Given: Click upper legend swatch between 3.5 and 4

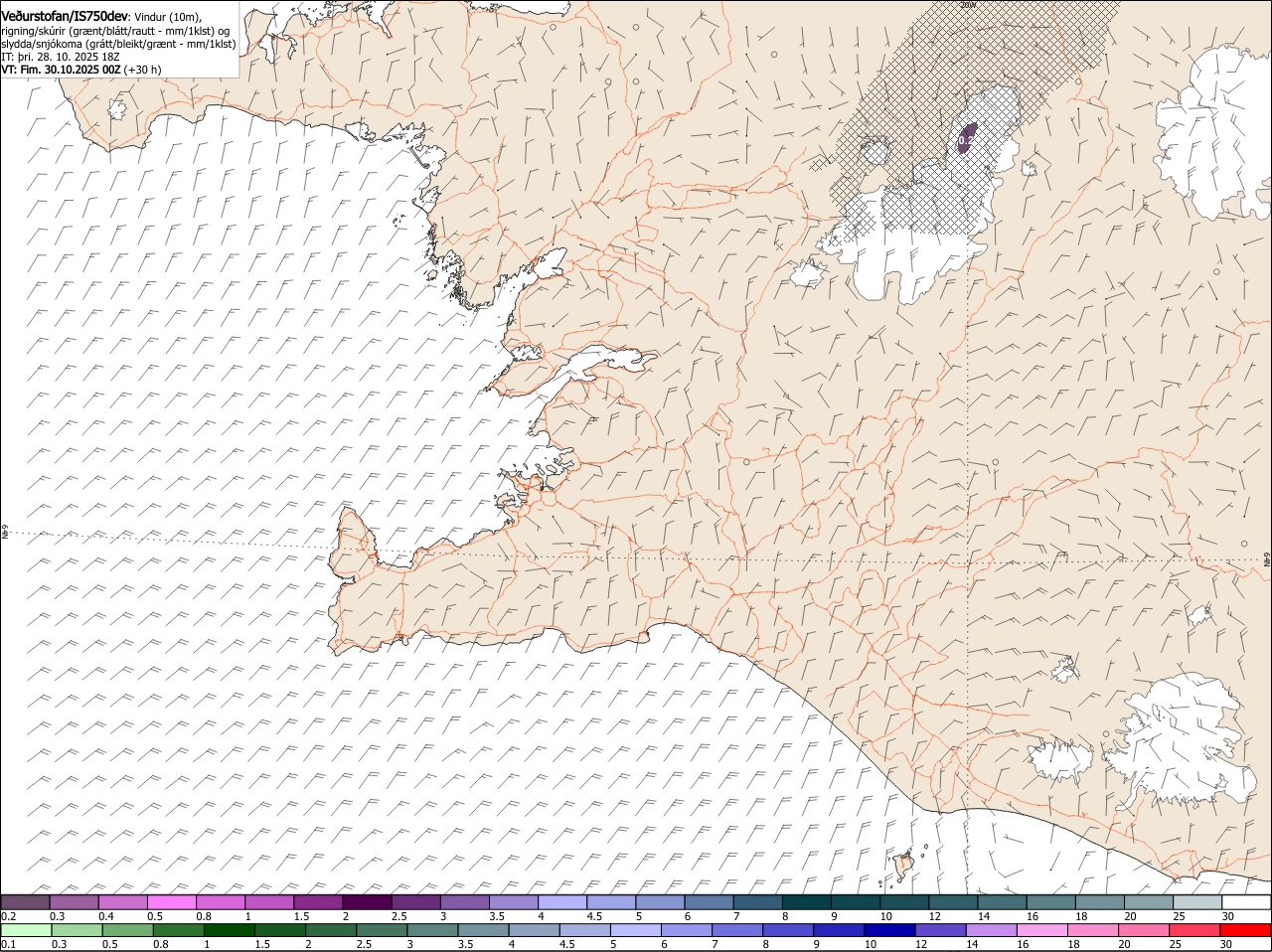Looking at the screenshot, I should pyautogui.click(x=513, y=902).
